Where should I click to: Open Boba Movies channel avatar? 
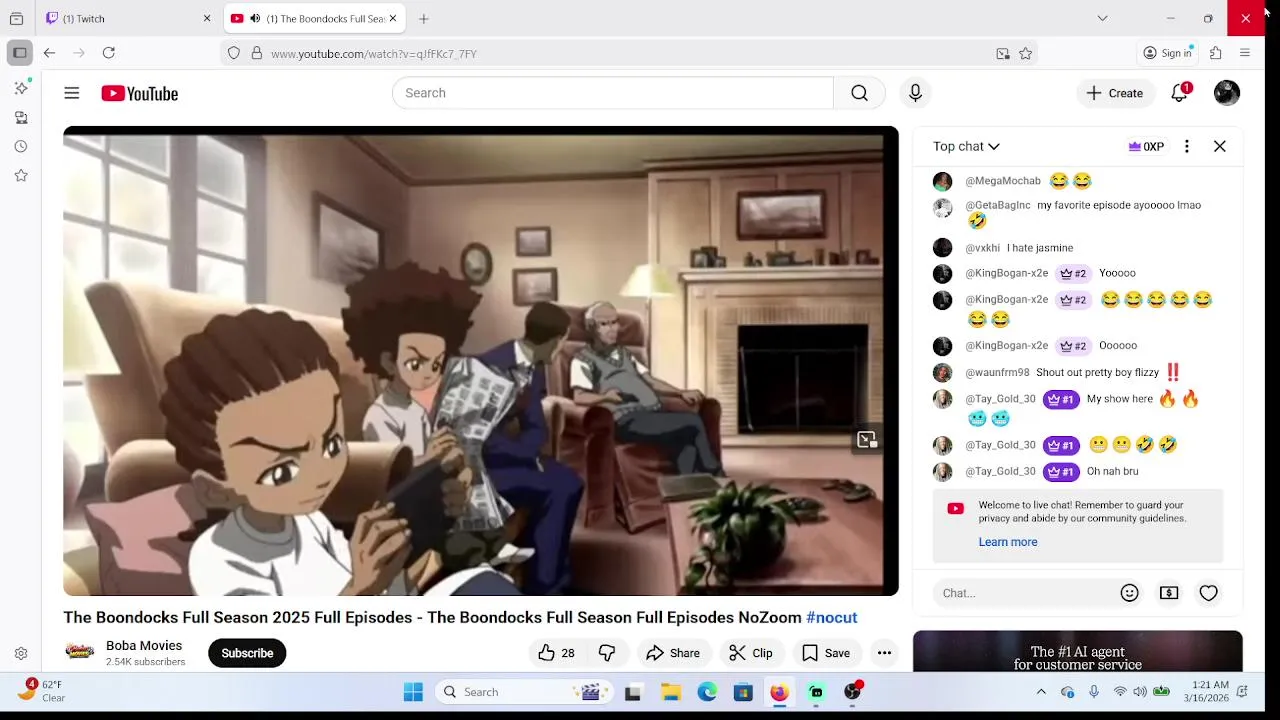(x=80, y=652)
